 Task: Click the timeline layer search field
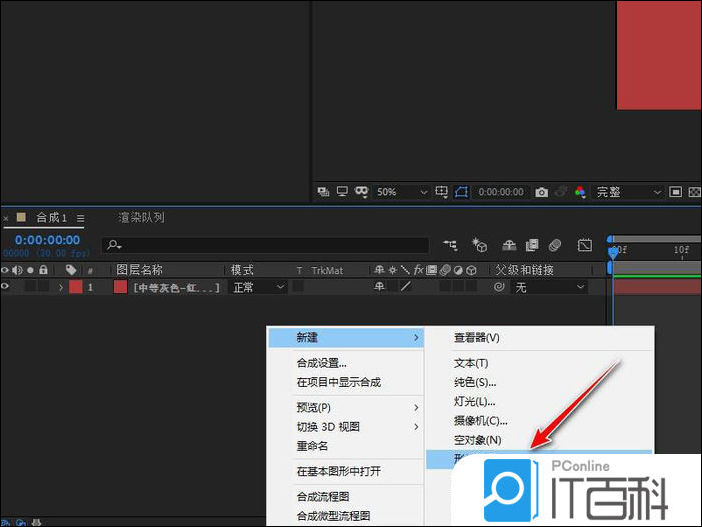pyautogui.click(x=265, y=245)
